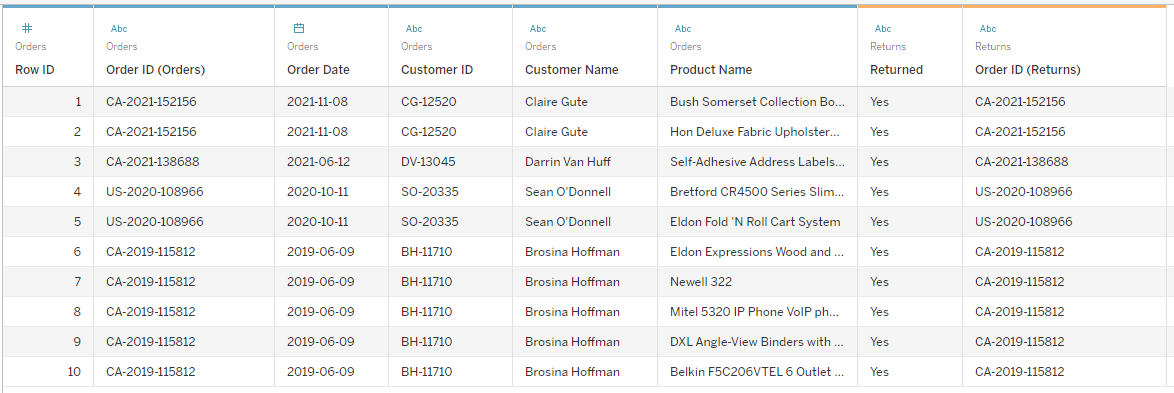The height and width of the screenshot is (393, 1174).
Task: Click product Mitel 5320 IP Phone VoIP ph...
Action: [758, 311]
